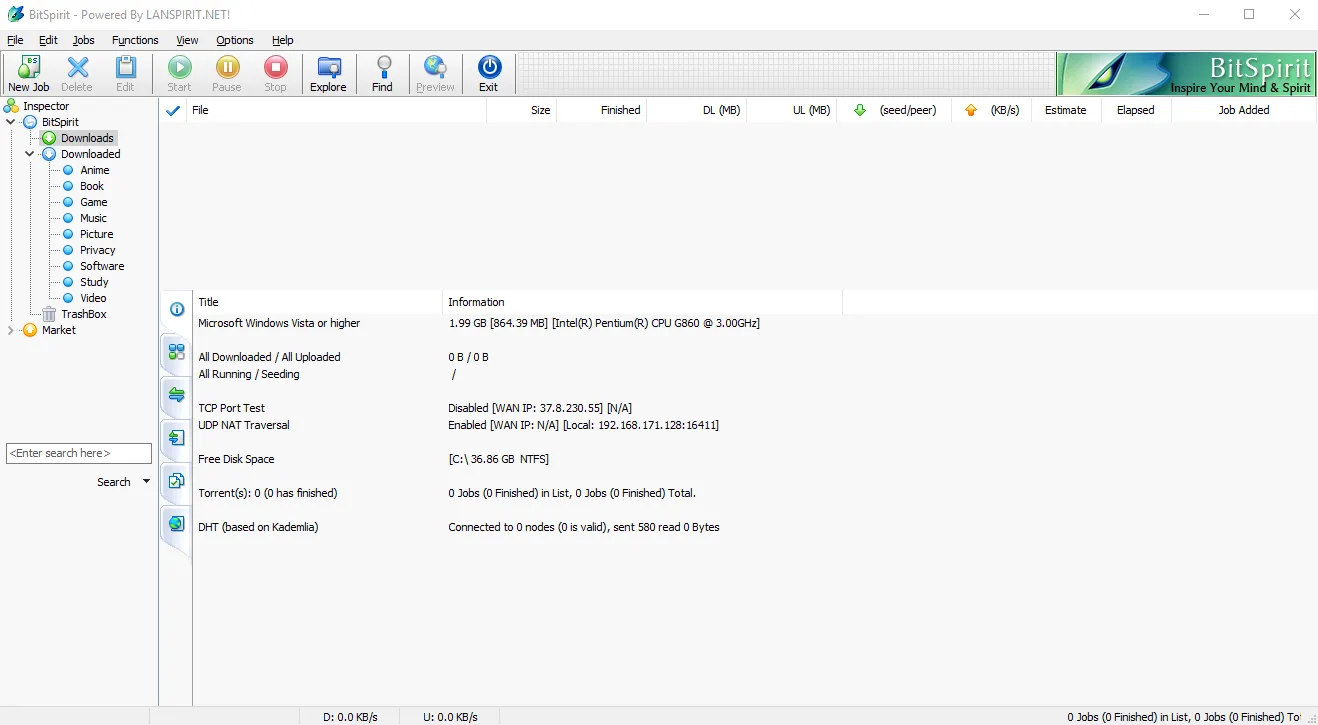Screen dimensions: 1318x725
Task: Open the Search dropdown arrow
Action: pyautogui.click(x=146, y=482)
